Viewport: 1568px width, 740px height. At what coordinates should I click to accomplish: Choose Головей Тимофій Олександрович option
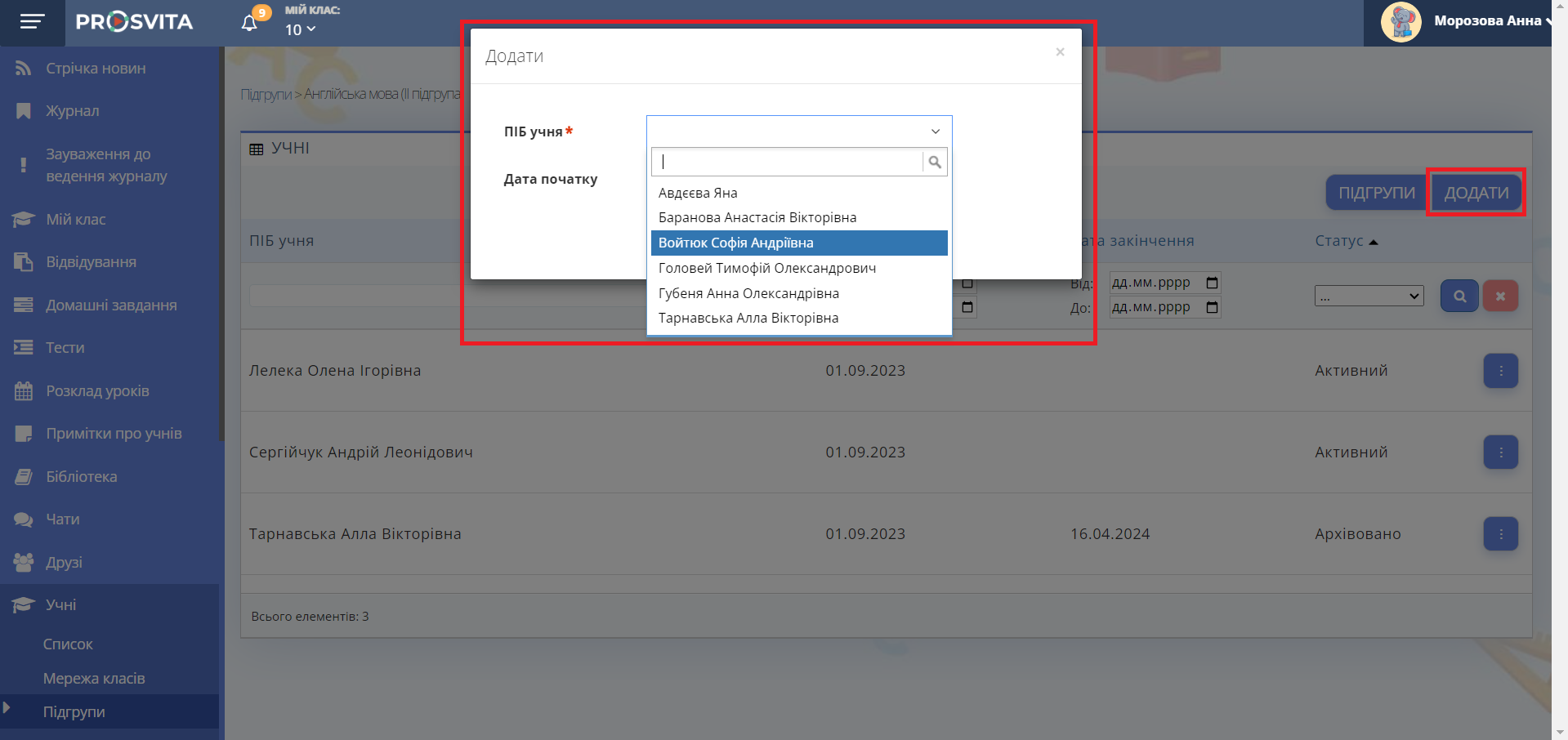pos(766,268)
